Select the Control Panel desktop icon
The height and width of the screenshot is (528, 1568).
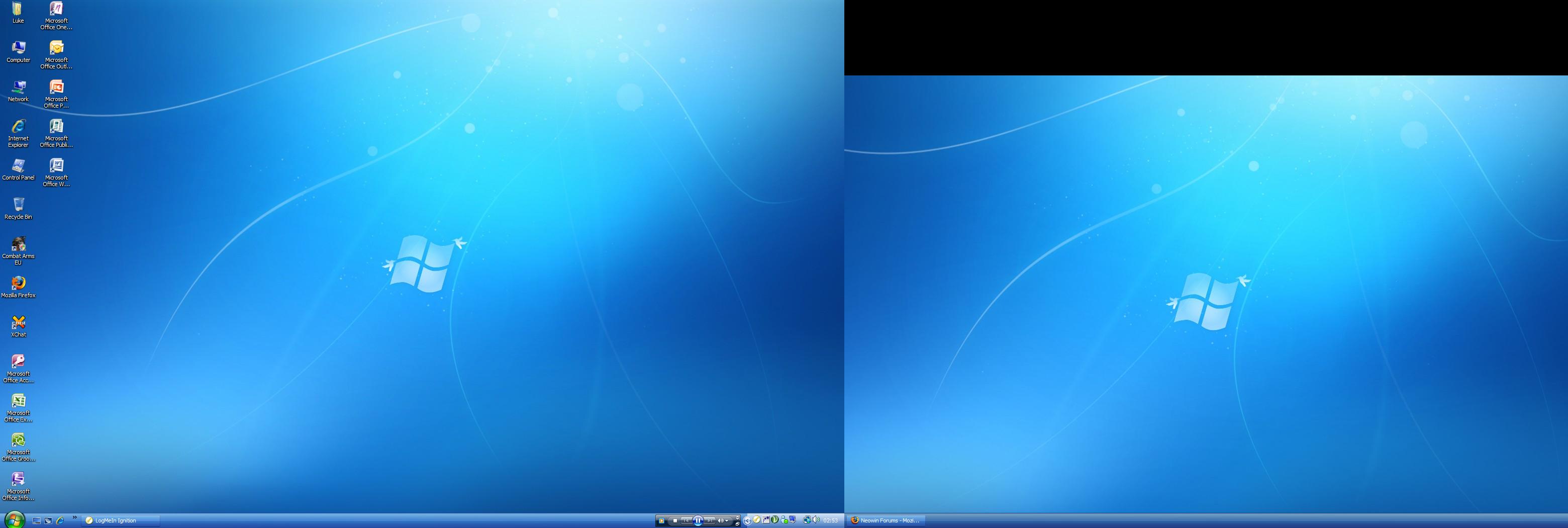point(18,170)
